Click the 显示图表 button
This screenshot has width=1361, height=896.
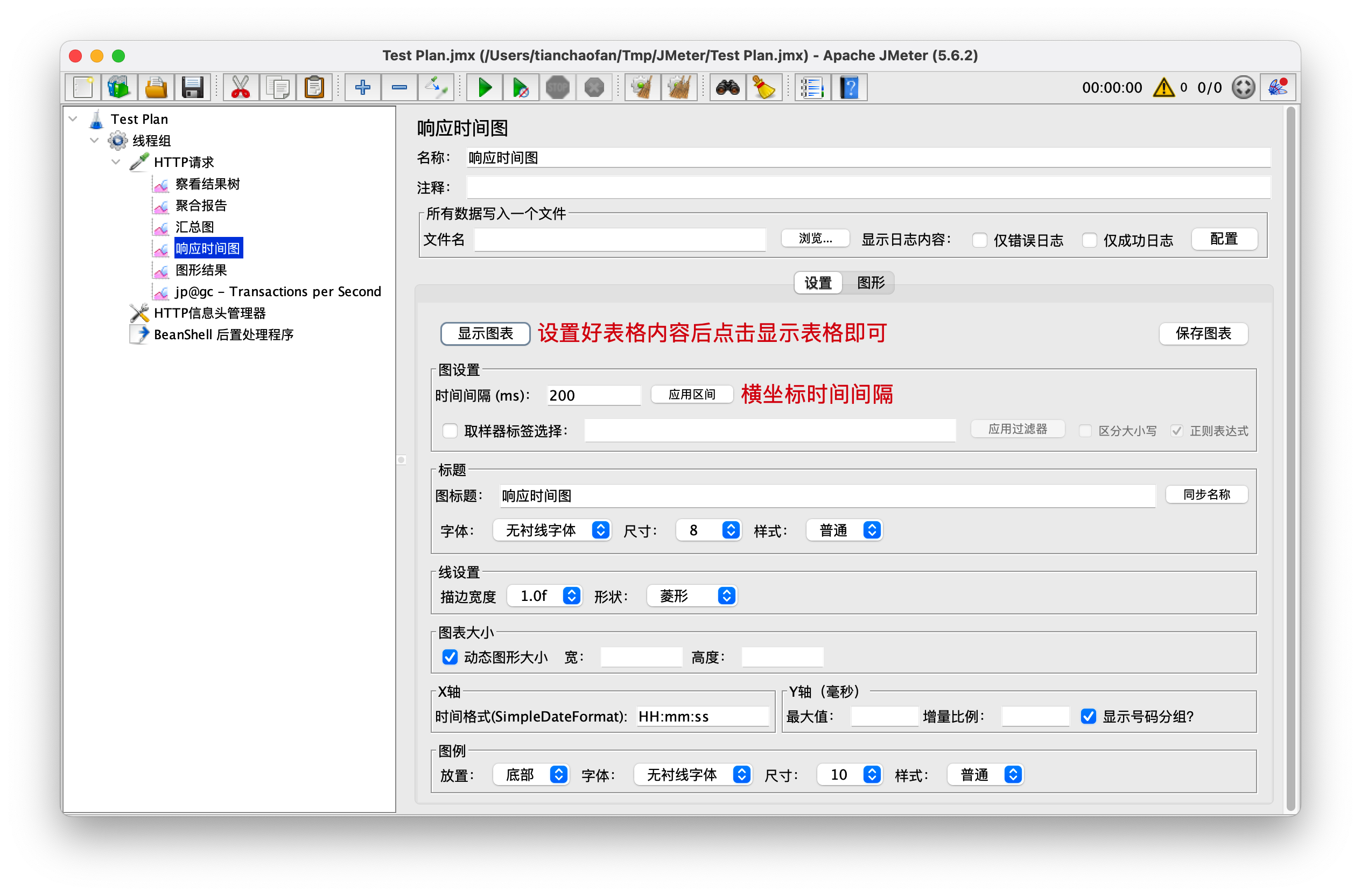[x=485, y=333]
